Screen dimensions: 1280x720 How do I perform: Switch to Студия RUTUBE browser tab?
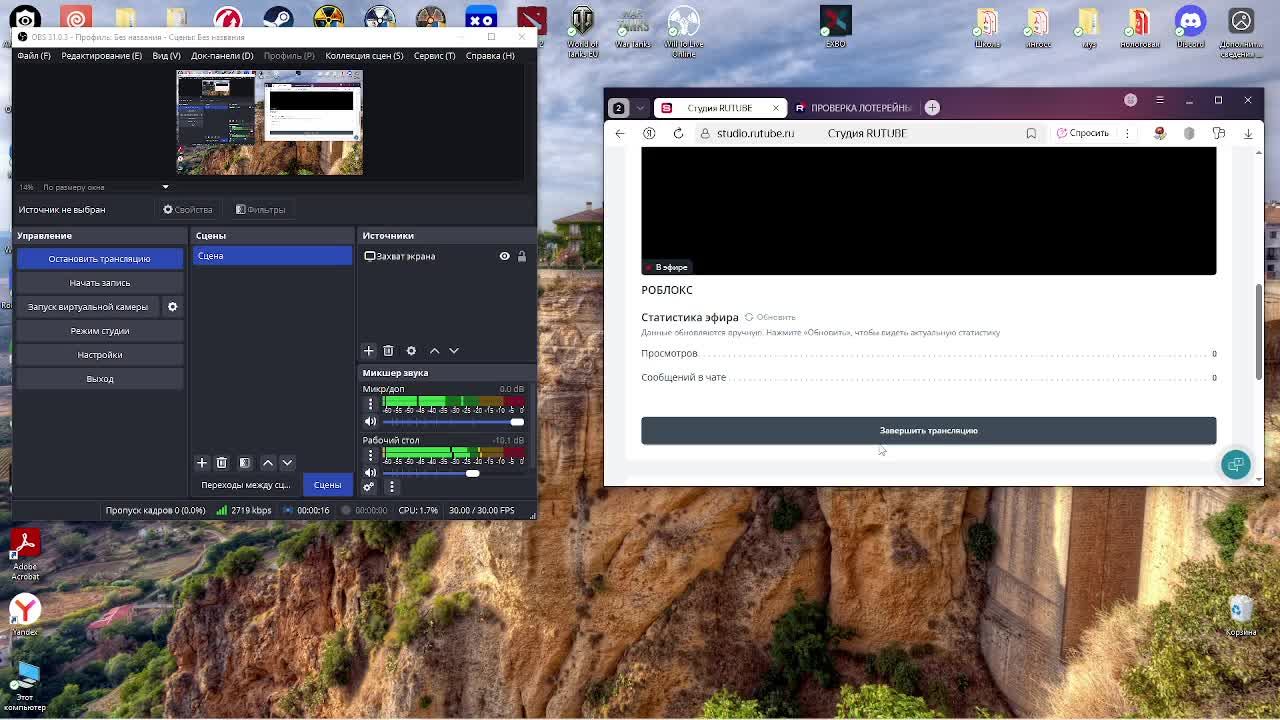[x=719, y=107]
